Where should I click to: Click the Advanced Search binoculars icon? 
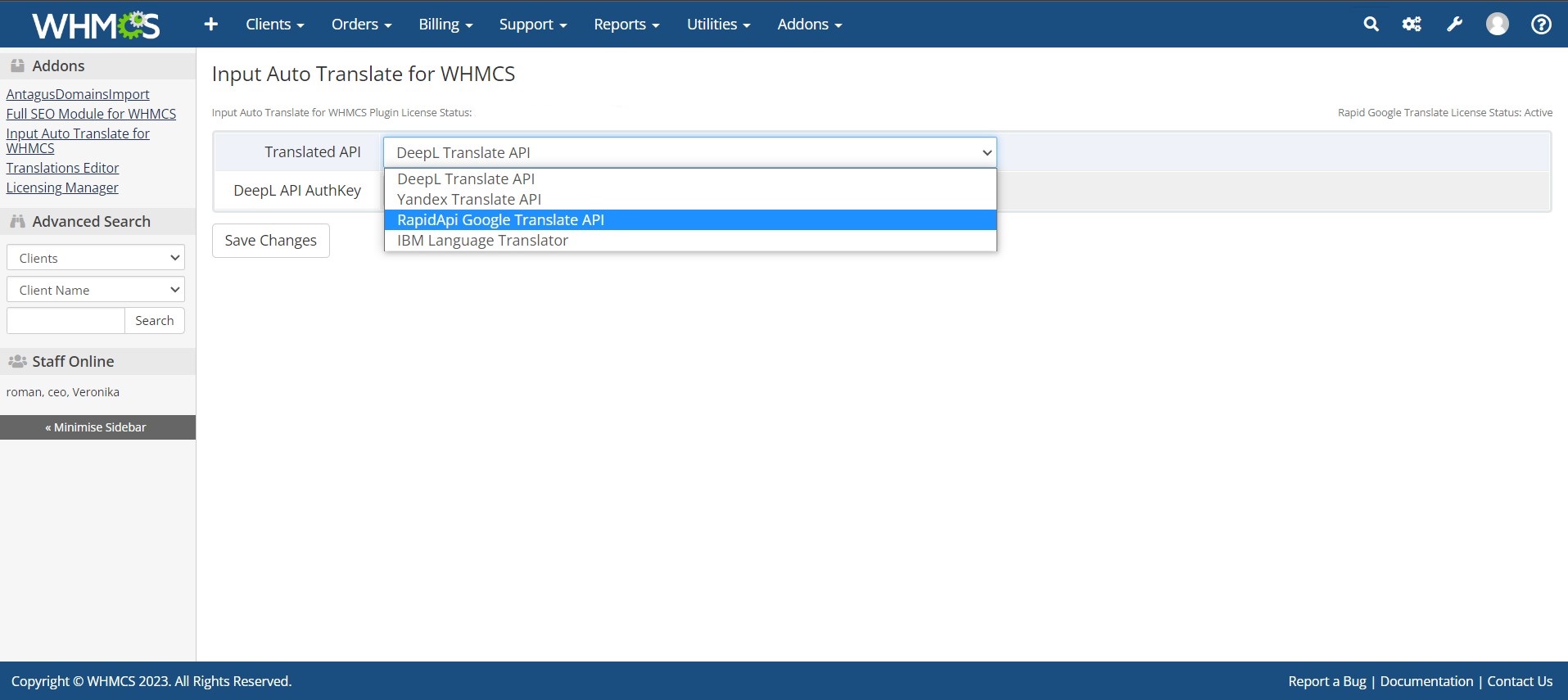pyautogui.click(x=17, y=221)
